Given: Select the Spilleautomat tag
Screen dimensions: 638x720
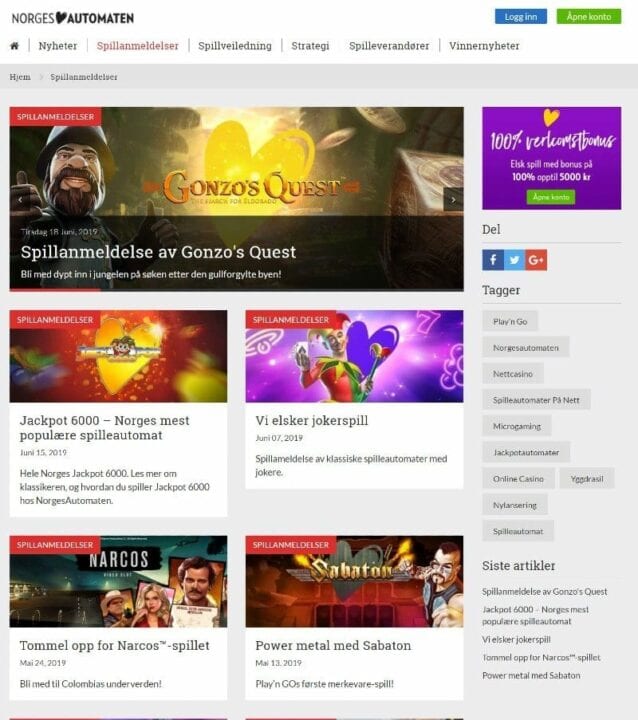Looking at the screenshot, I should tap(518, 531).
